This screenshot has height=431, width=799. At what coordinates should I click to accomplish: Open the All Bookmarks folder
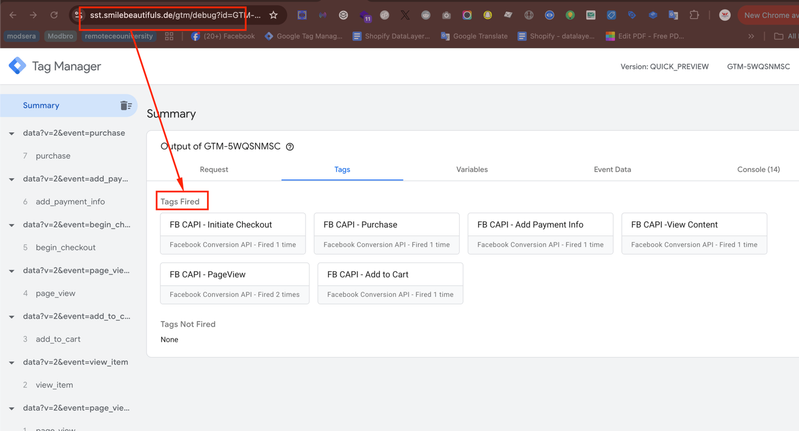[786, 36]
